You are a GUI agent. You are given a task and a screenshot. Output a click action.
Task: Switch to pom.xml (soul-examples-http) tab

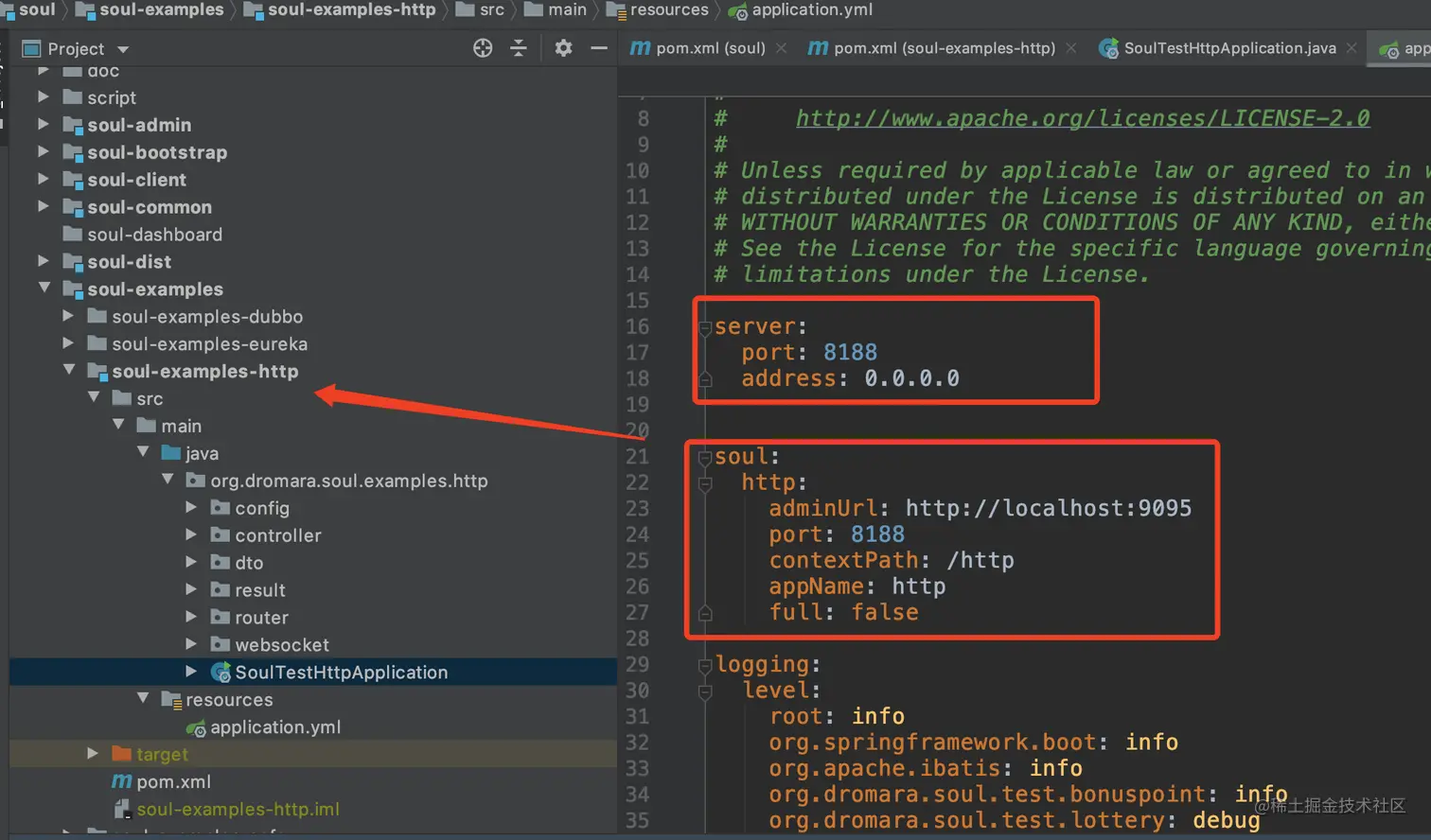pos(944,48)
